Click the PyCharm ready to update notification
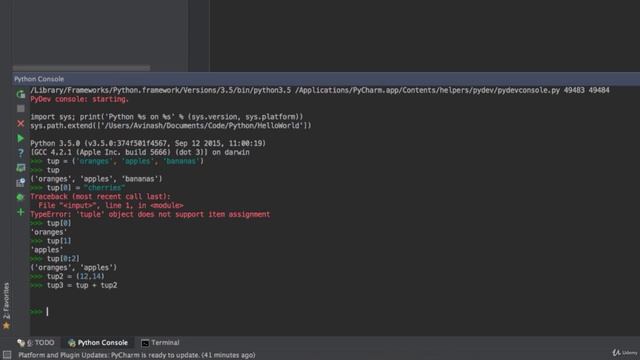 [x=137, y=355]
